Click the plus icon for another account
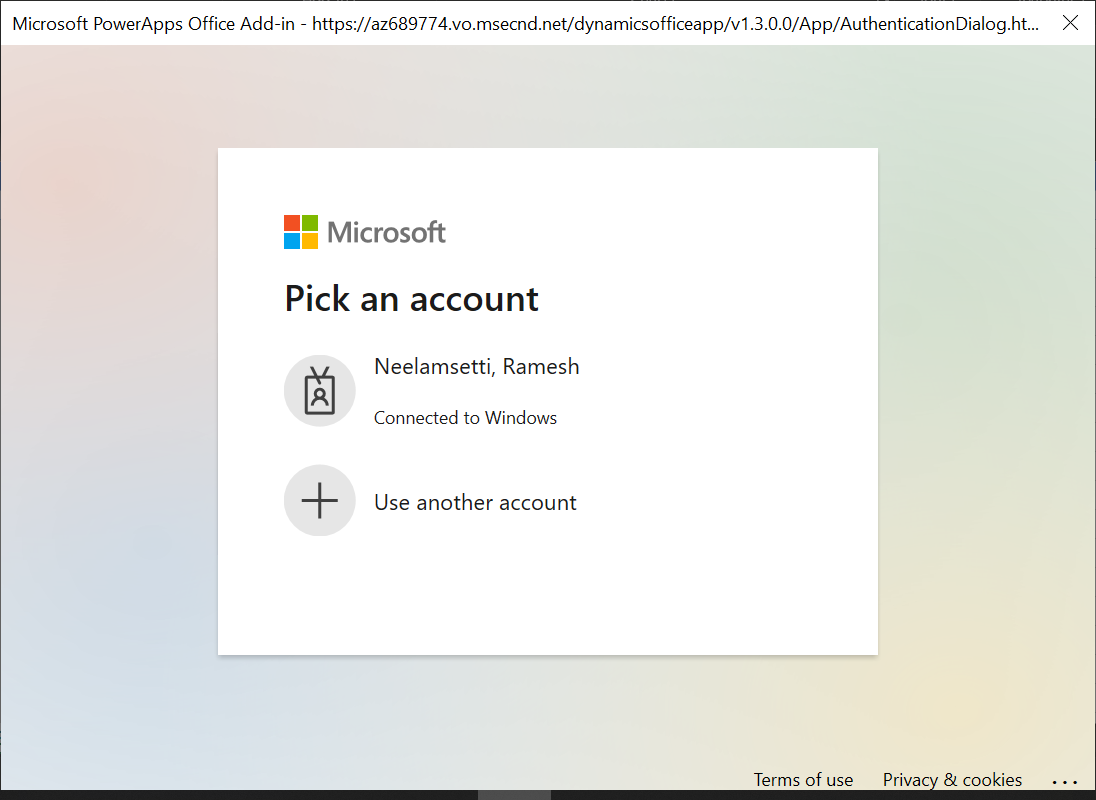 point(319,501)
